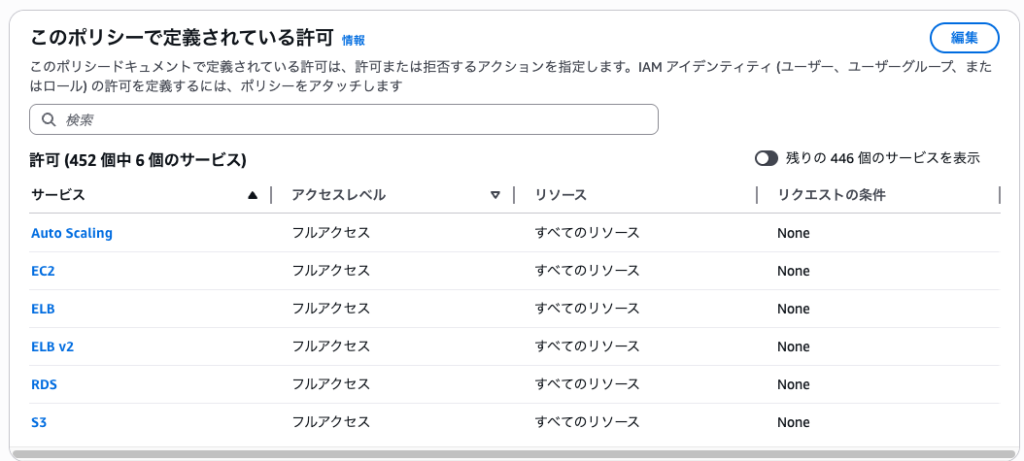The width and height of the screenshot is (1024, 461).
Task: Type in the 検索 search field
Action: pyautogui.click(x=350, y=120)
